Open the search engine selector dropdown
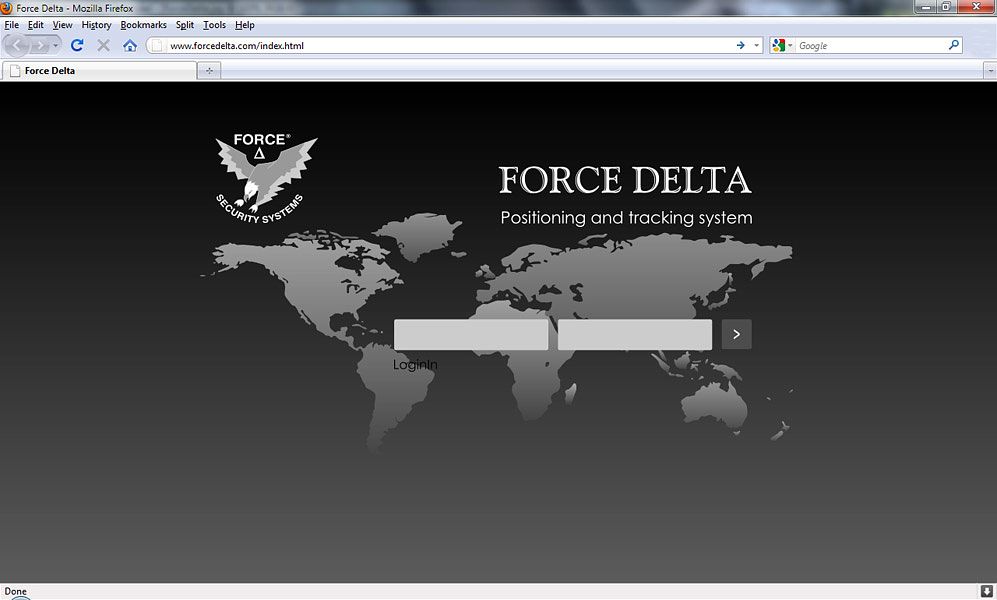The width and height of the screenshot is (997, 600). [x=792, y=45]
